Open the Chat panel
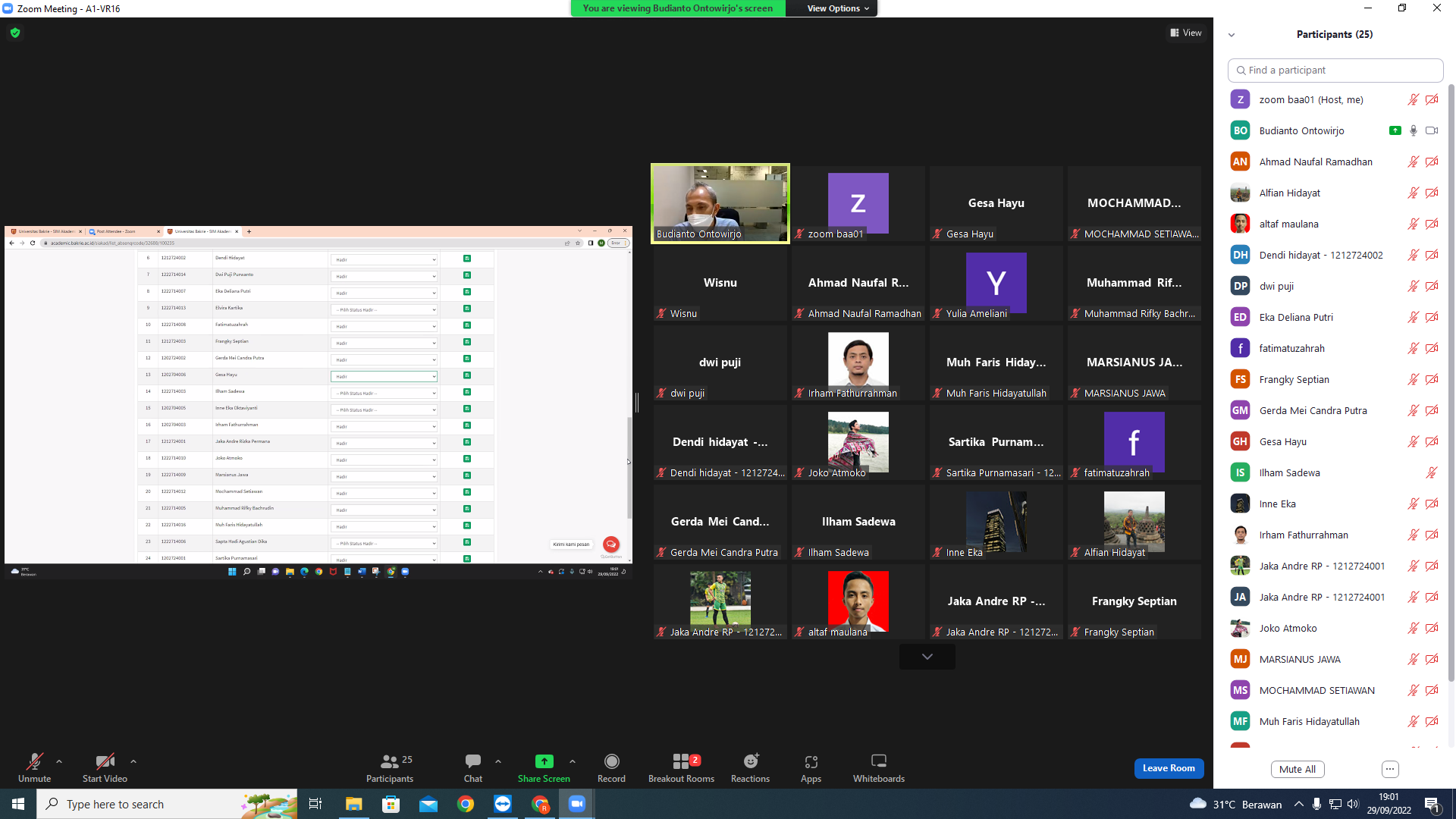The image size is (1456, 819). point(473,767)
